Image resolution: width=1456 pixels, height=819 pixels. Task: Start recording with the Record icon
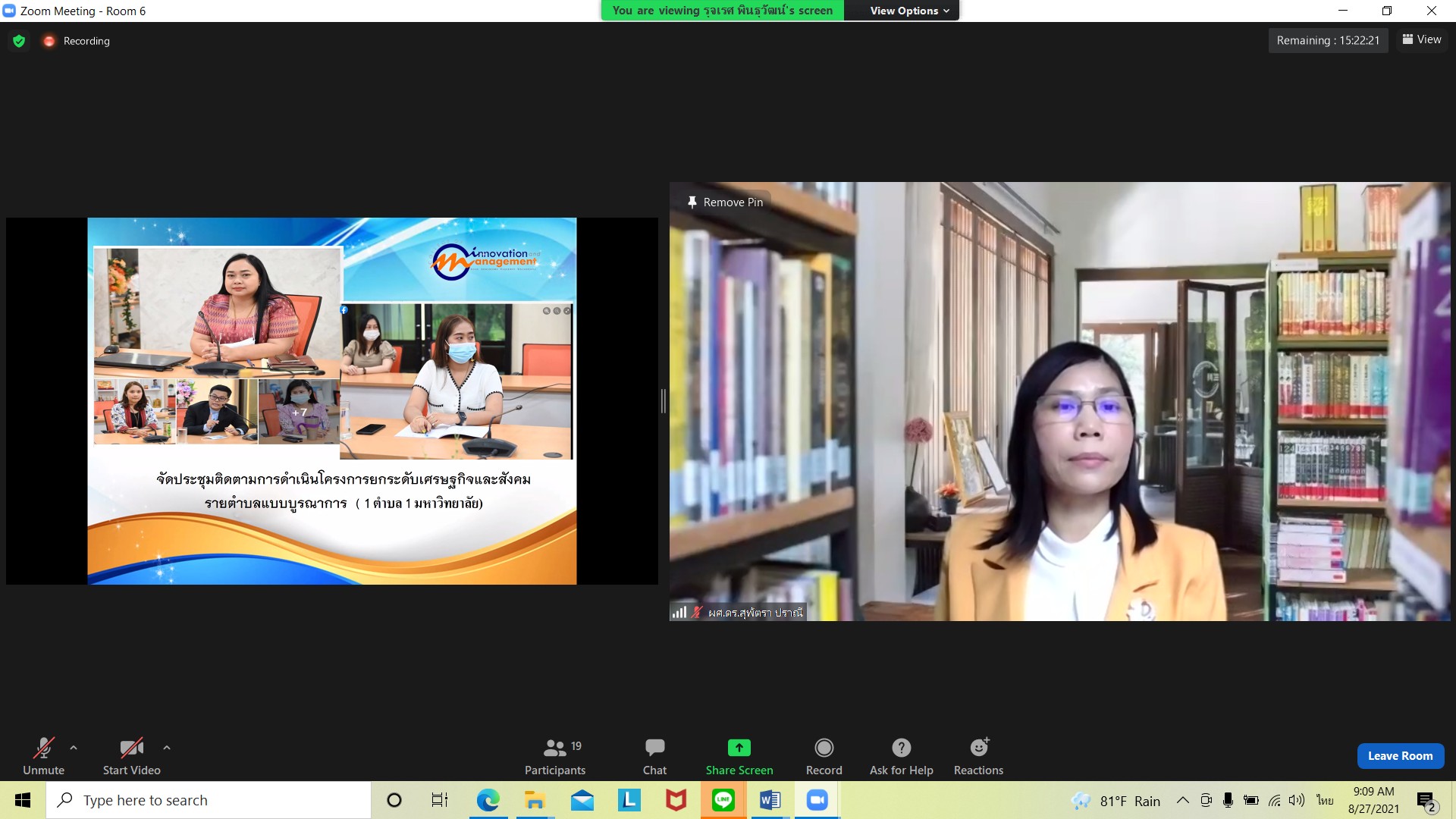pos(824,748)
